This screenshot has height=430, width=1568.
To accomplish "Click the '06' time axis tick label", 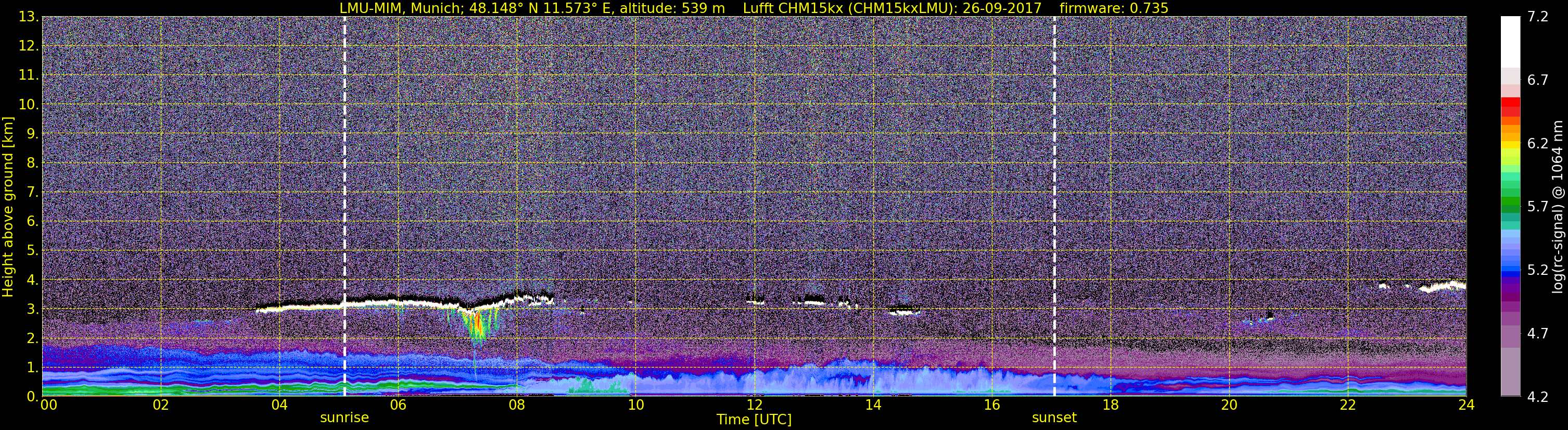I will (398, 405).
